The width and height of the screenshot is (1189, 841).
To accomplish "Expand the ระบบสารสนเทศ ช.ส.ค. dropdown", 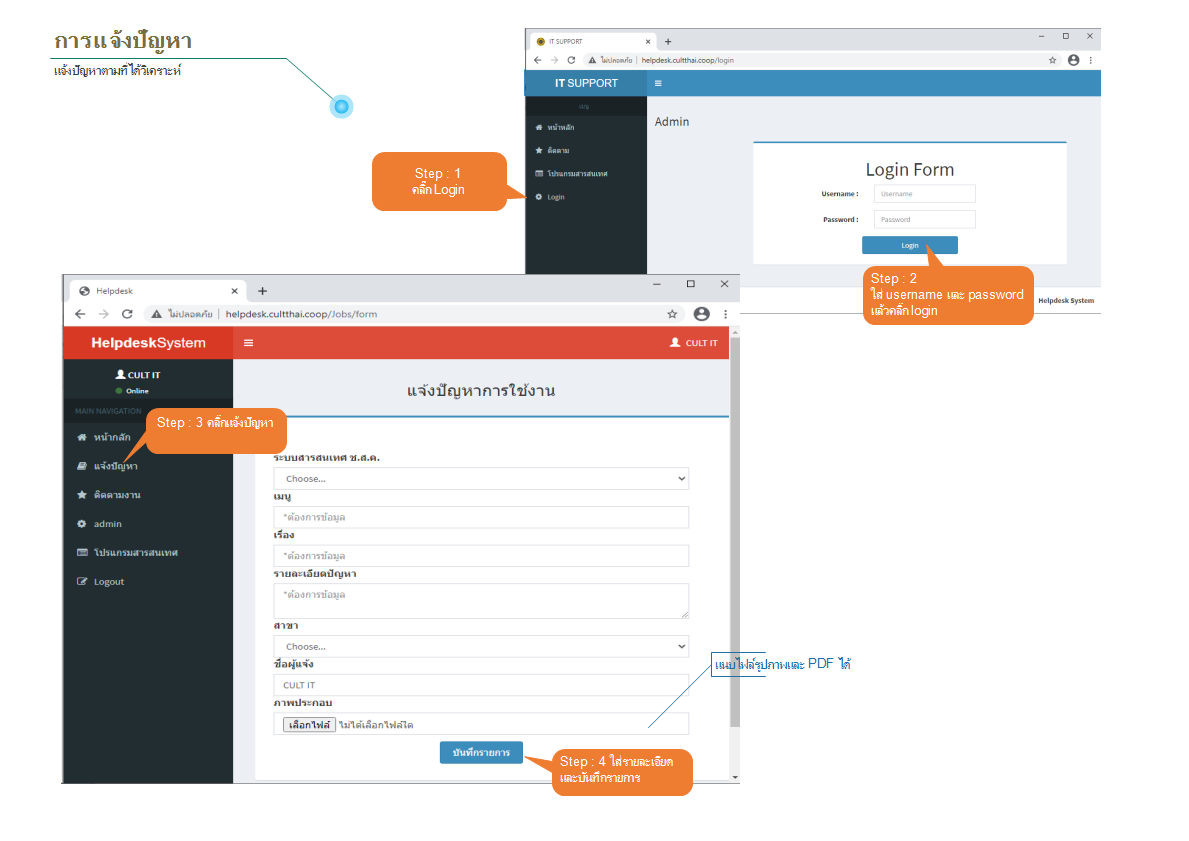I will coord(481,479).
